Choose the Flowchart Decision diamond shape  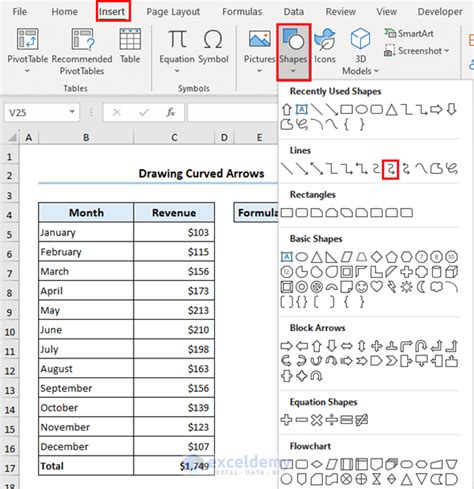pos(317,464)
